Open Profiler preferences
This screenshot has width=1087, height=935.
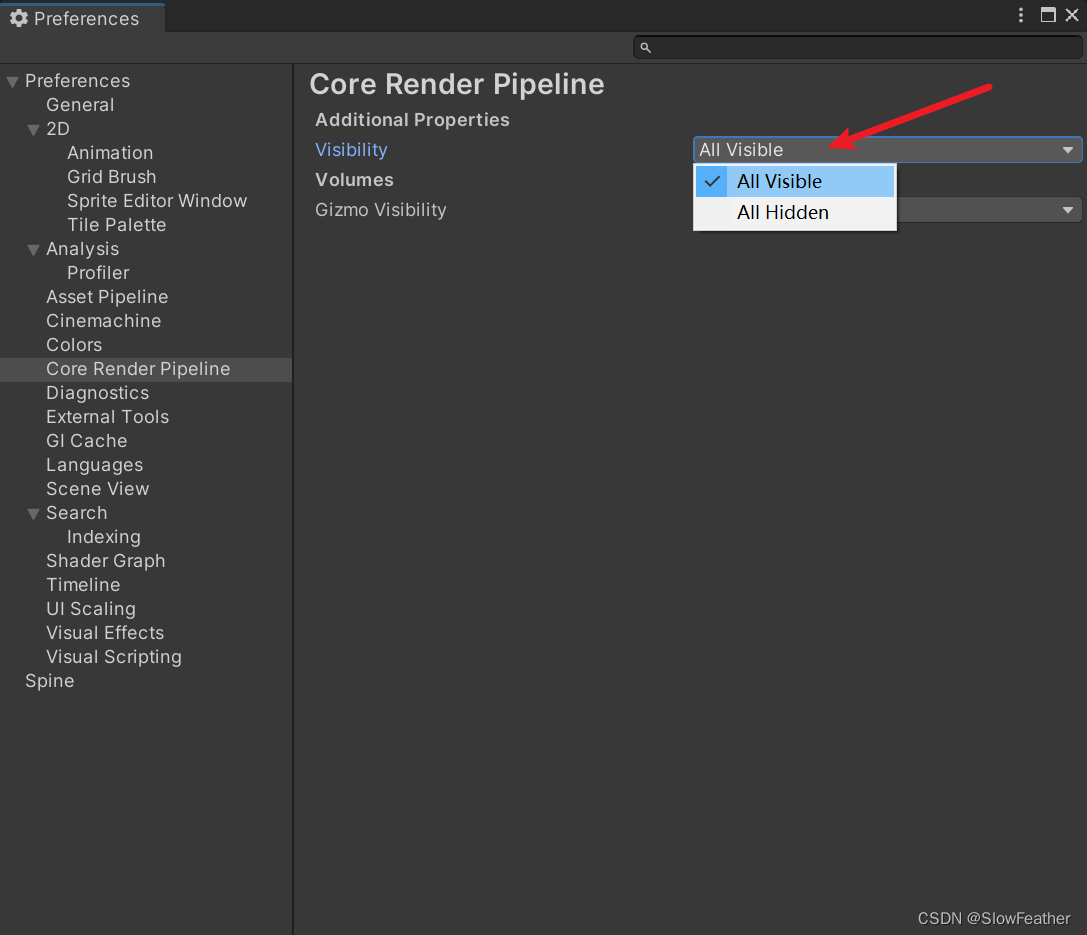(98, 273)
